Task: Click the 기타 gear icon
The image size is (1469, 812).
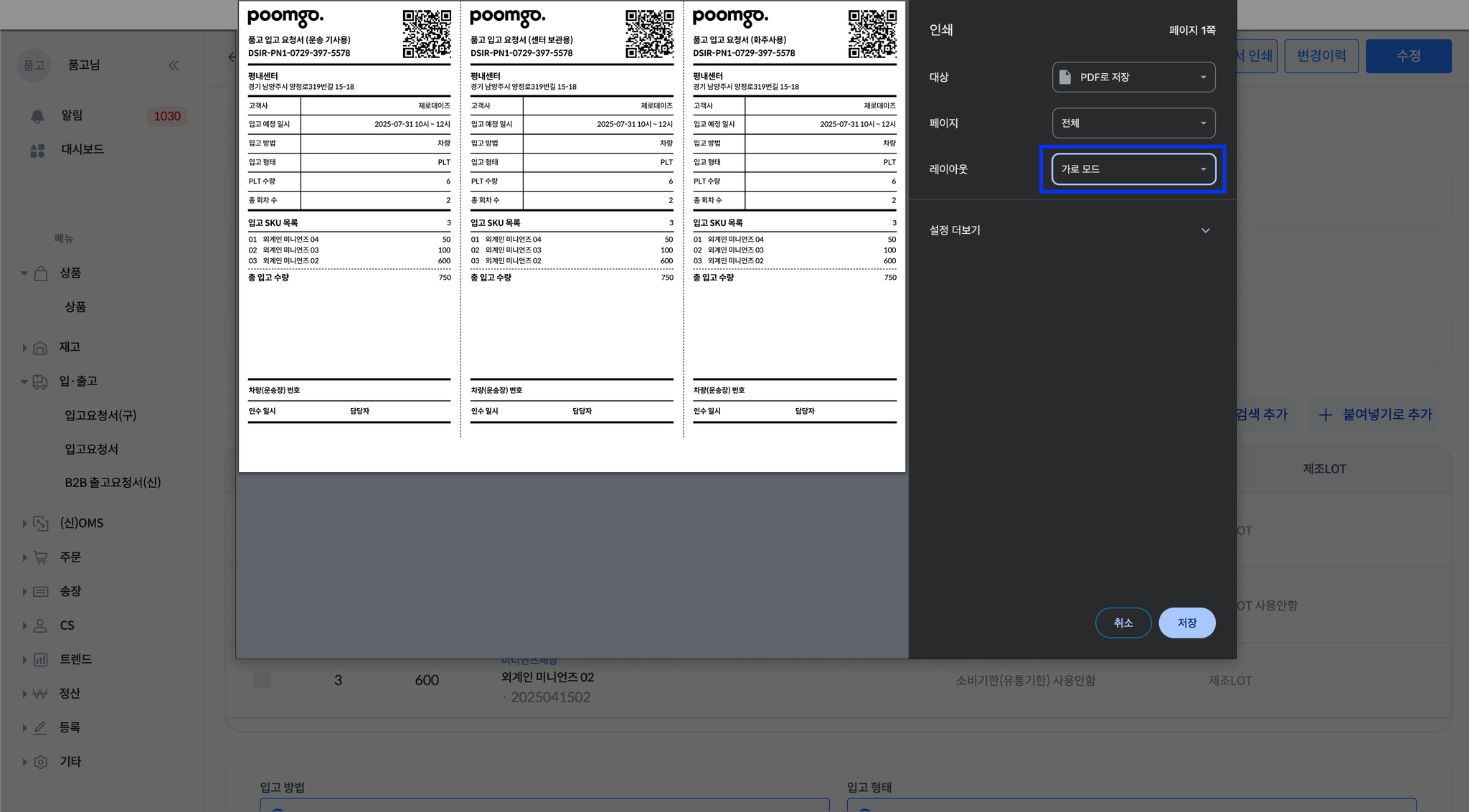Action: coord(40,762)
